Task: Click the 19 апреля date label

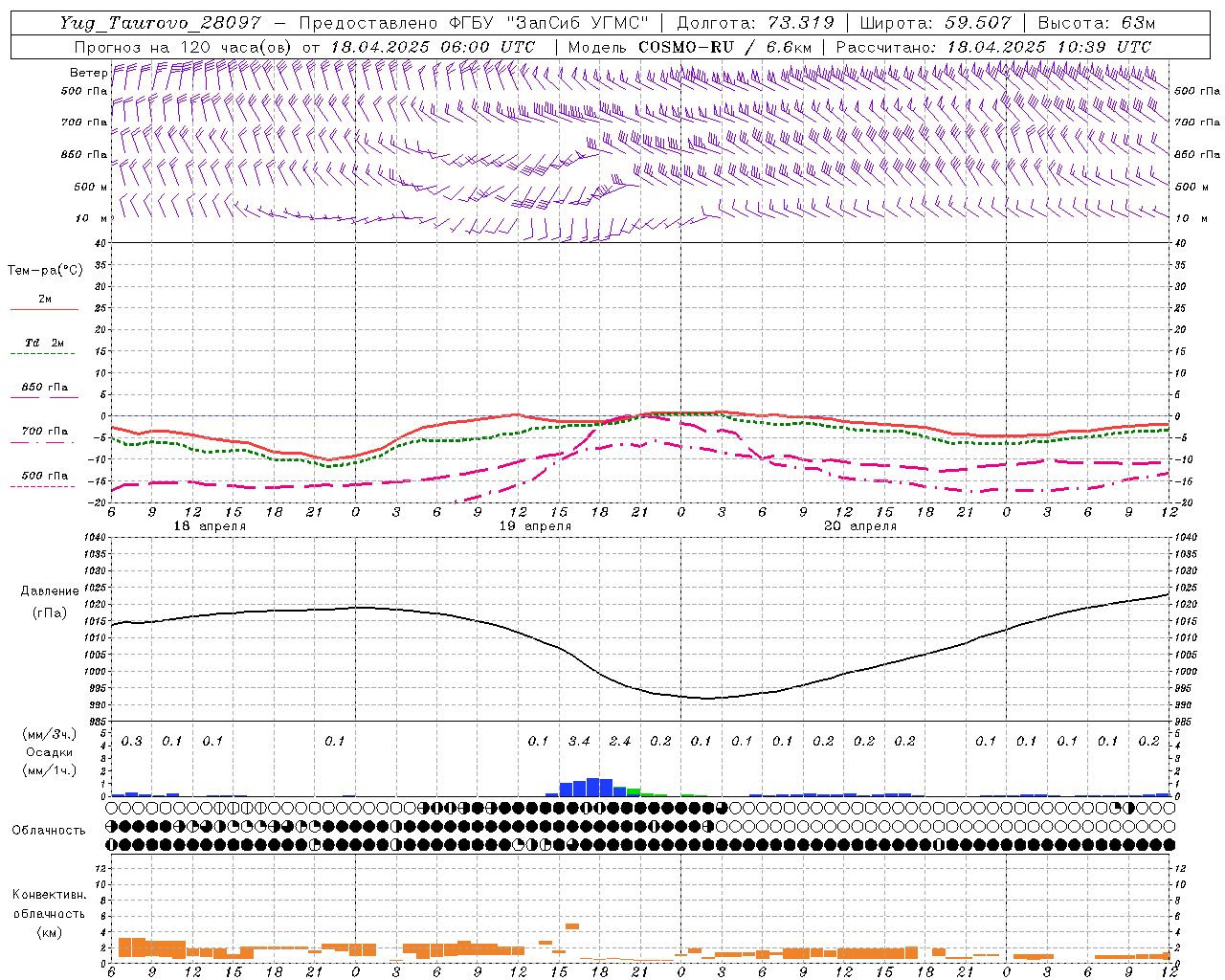Action: [535, 526]
